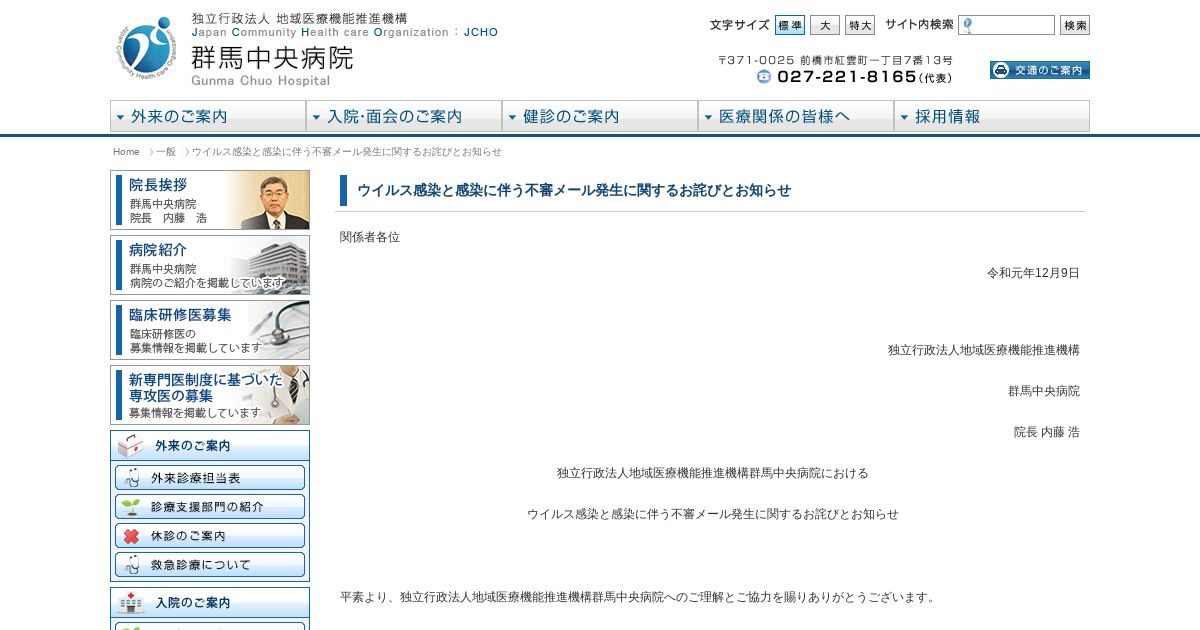Viewport: 1200px width, 630px height.
Task: Select 標準 text size
Action: pos(789,25)
